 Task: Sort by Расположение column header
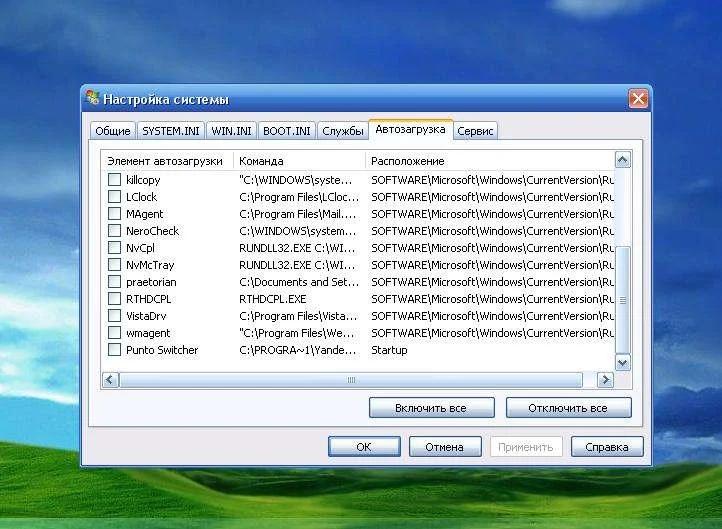tap(490, 161)
